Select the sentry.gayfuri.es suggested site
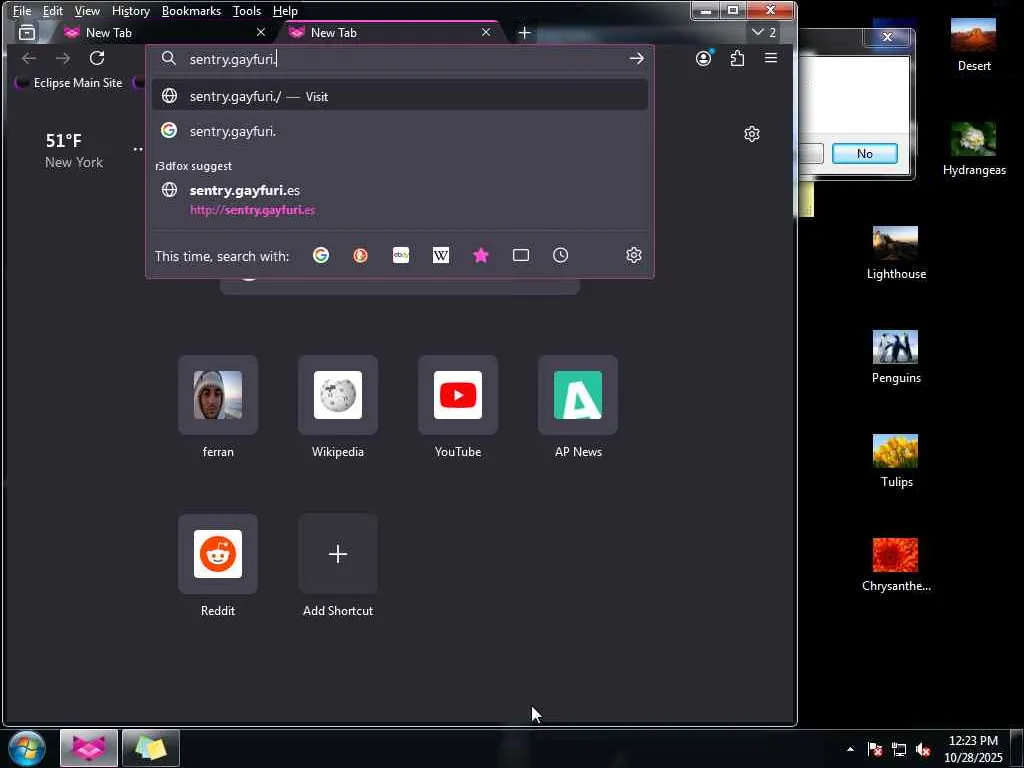The width and height of the screenshot is (1024, 768). 400,200
